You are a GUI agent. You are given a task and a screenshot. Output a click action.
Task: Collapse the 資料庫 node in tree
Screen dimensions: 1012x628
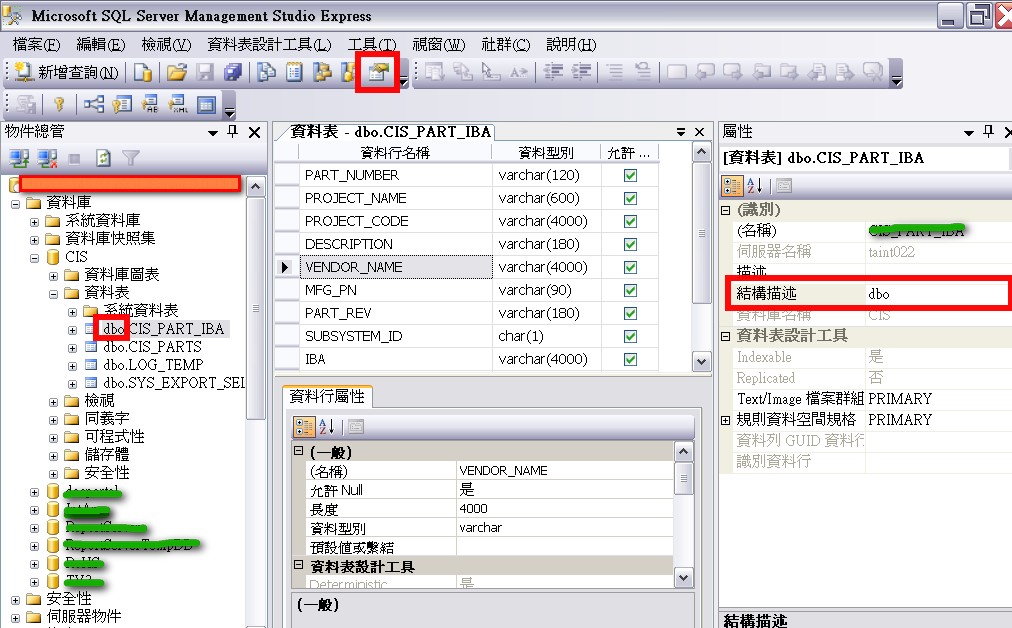15,204
